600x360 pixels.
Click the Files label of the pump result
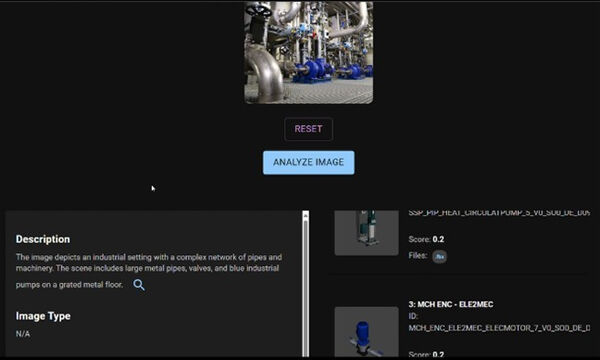(x=418, y=255)
